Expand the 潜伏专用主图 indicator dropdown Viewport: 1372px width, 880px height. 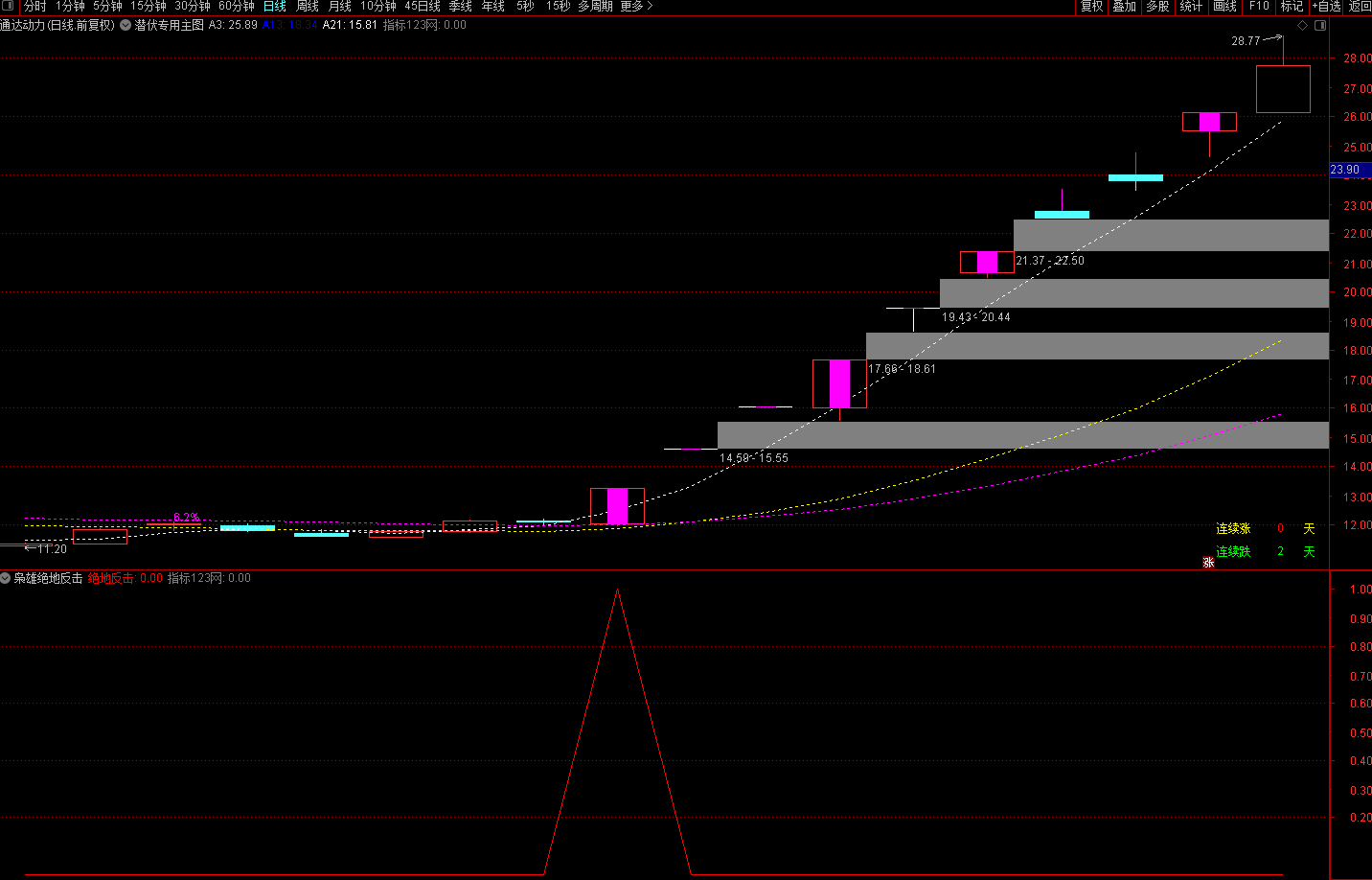pos(126,26)
